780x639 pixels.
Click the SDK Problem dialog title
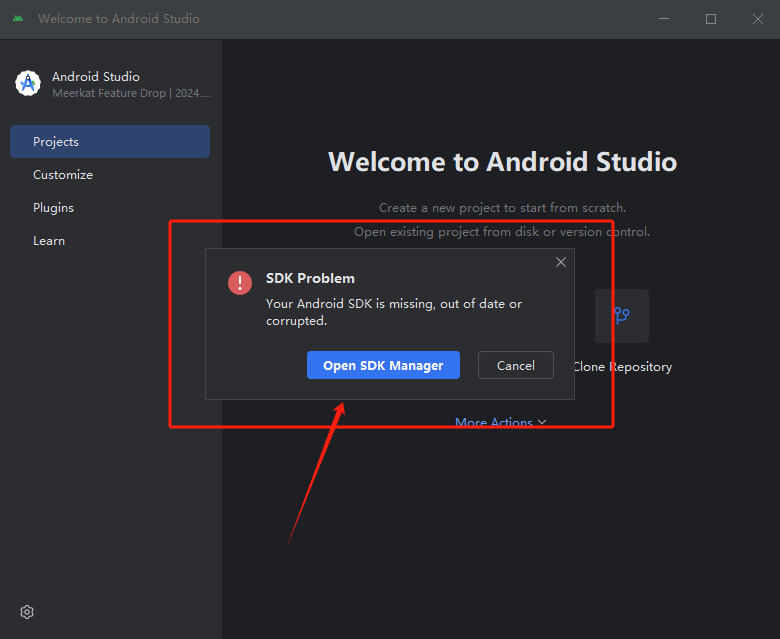pyautogui.click(x=310, y=278)
